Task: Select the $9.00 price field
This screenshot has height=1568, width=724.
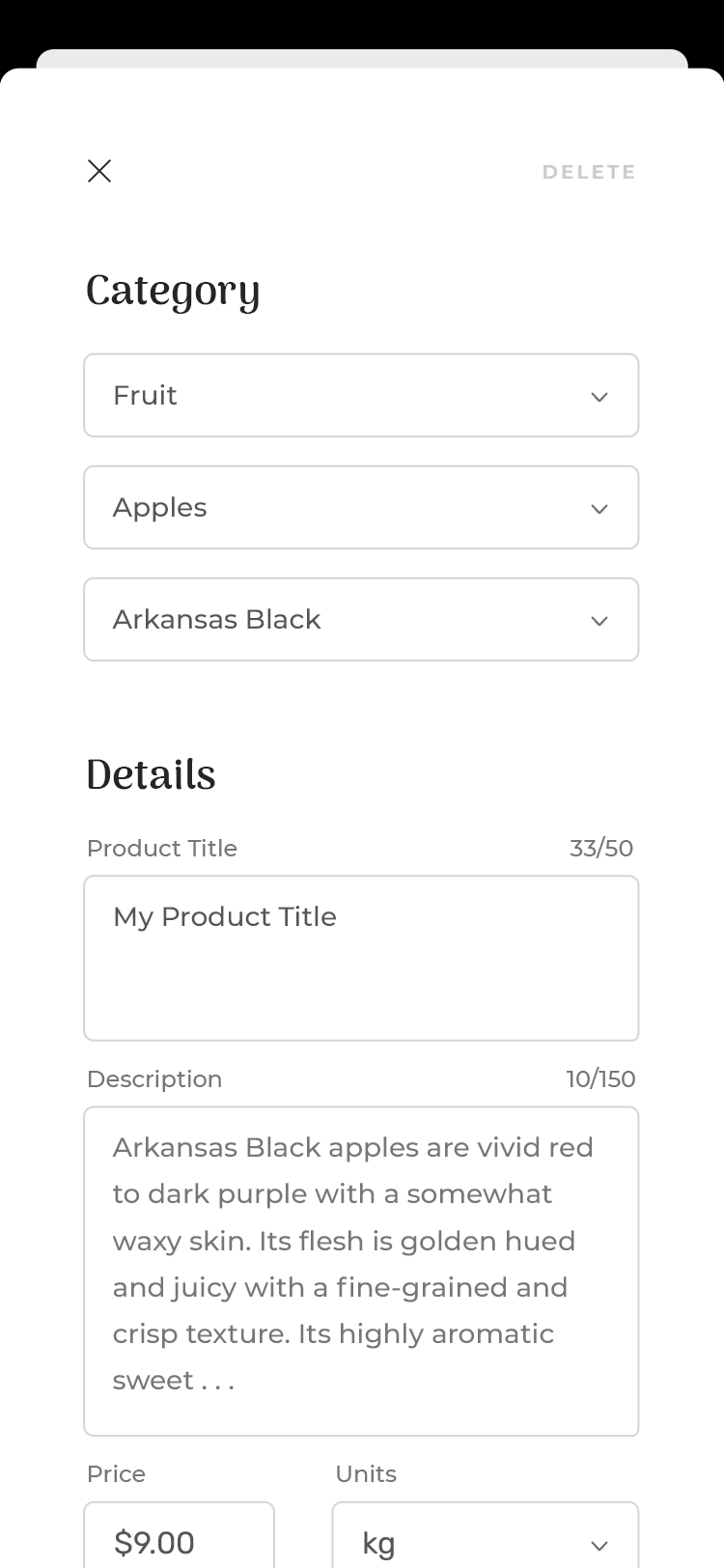Action: click(x=179, y=1535)
